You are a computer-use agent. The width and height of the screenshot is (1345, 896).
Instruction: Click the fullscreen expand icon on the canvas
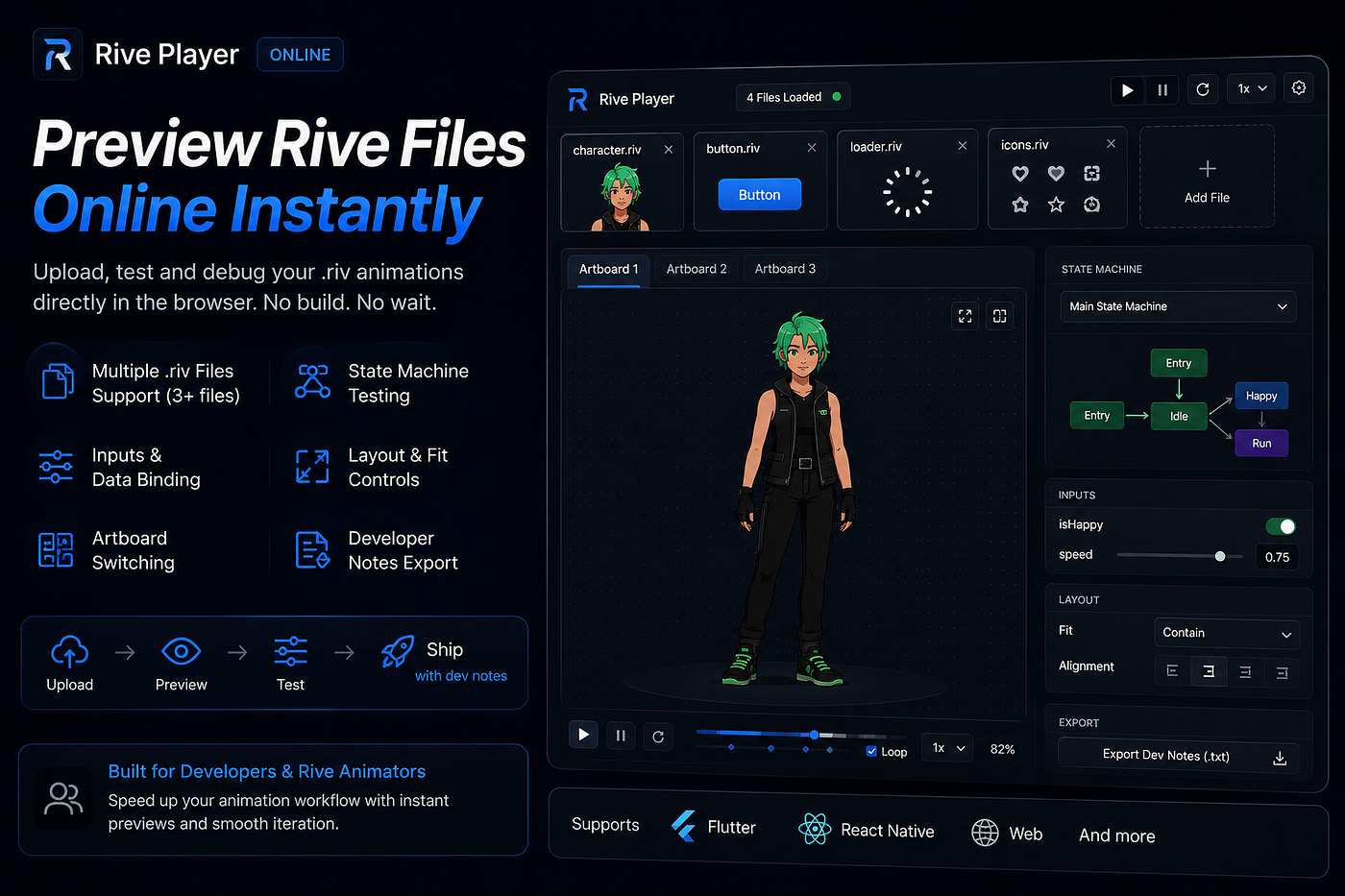coord(965,316)
